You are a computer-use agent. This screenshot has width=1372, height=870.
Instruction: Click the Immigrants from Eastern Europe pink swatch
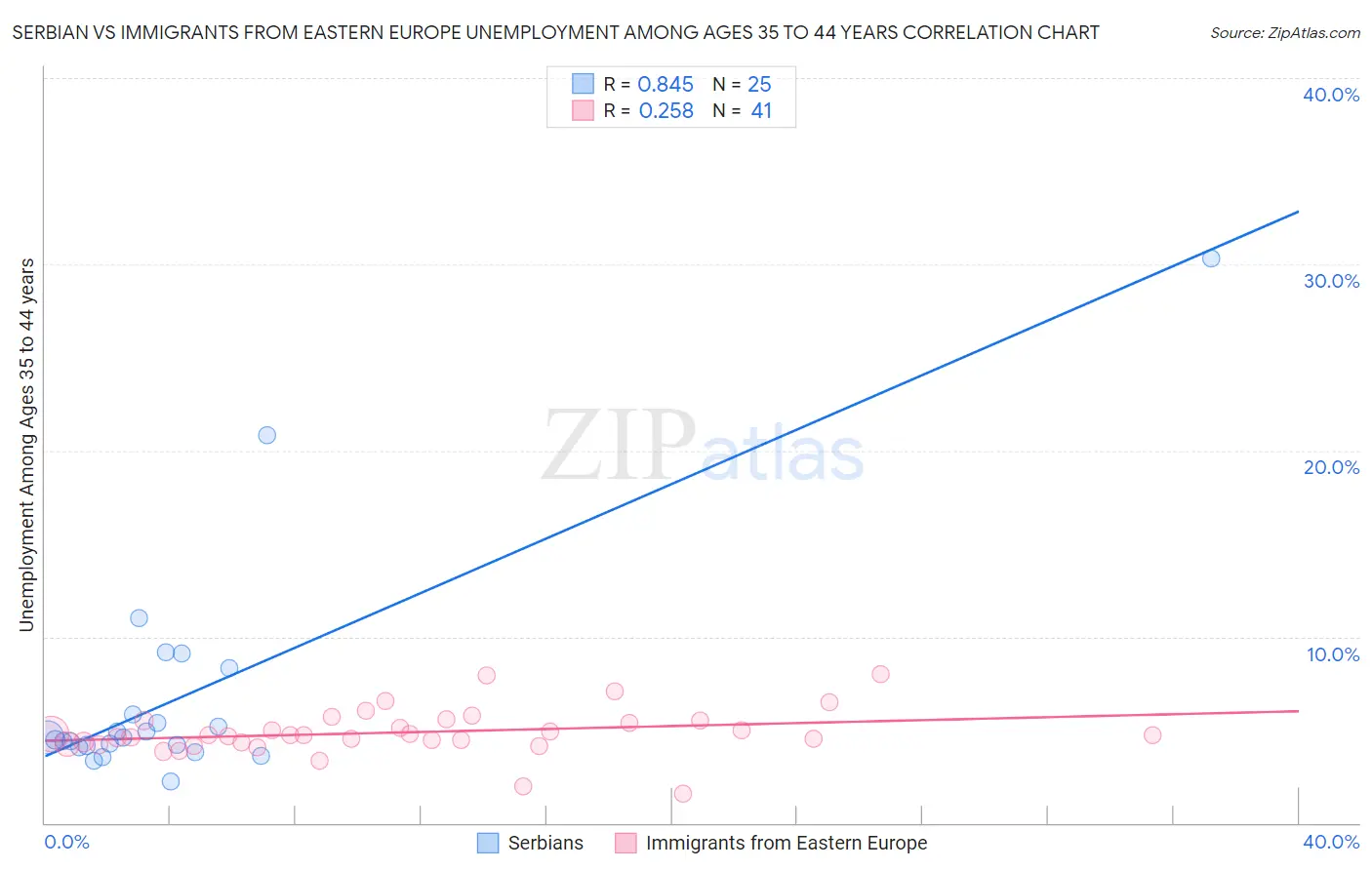(625, 843)
